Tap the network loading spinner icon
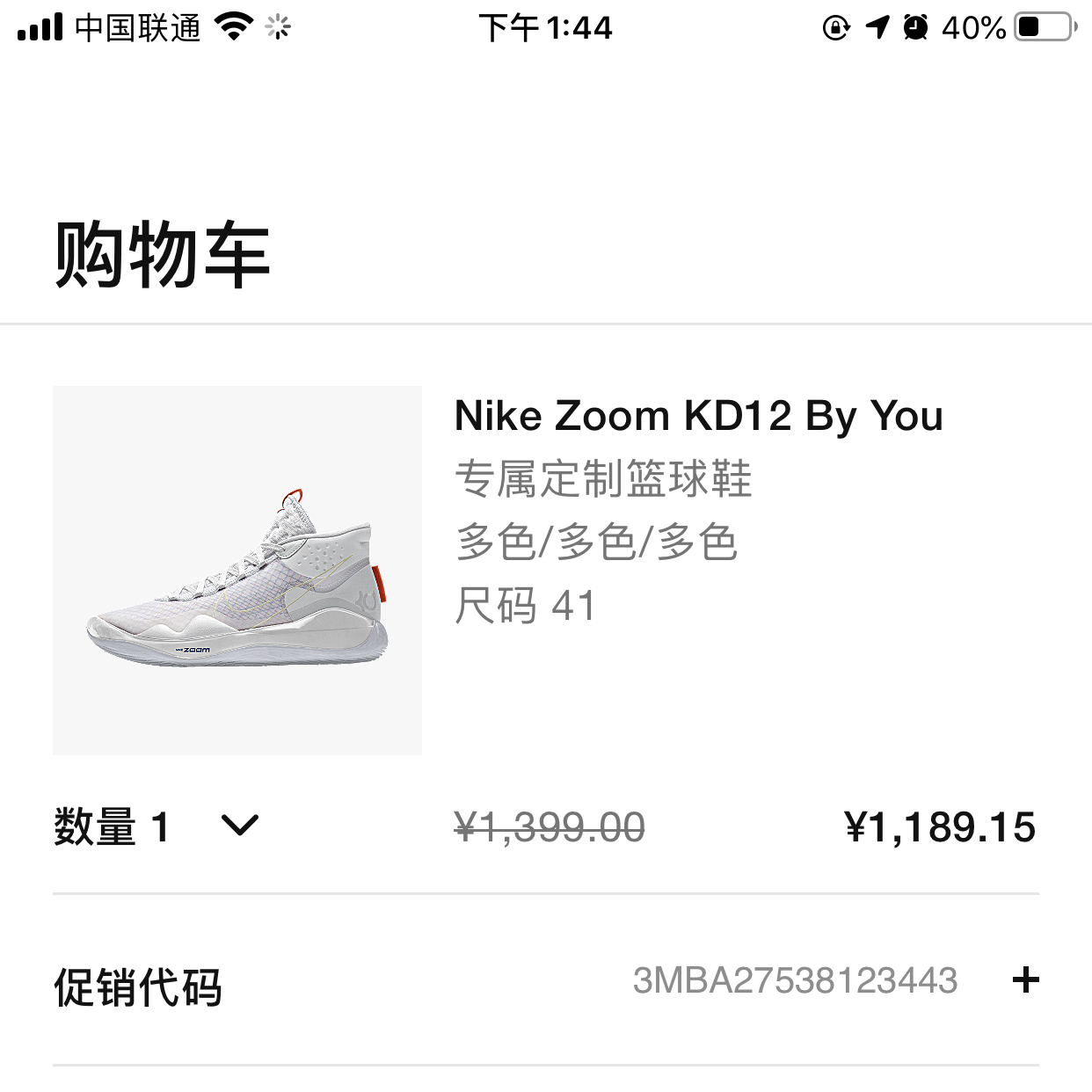The image size is (1092, 1092). coord(278,28)
